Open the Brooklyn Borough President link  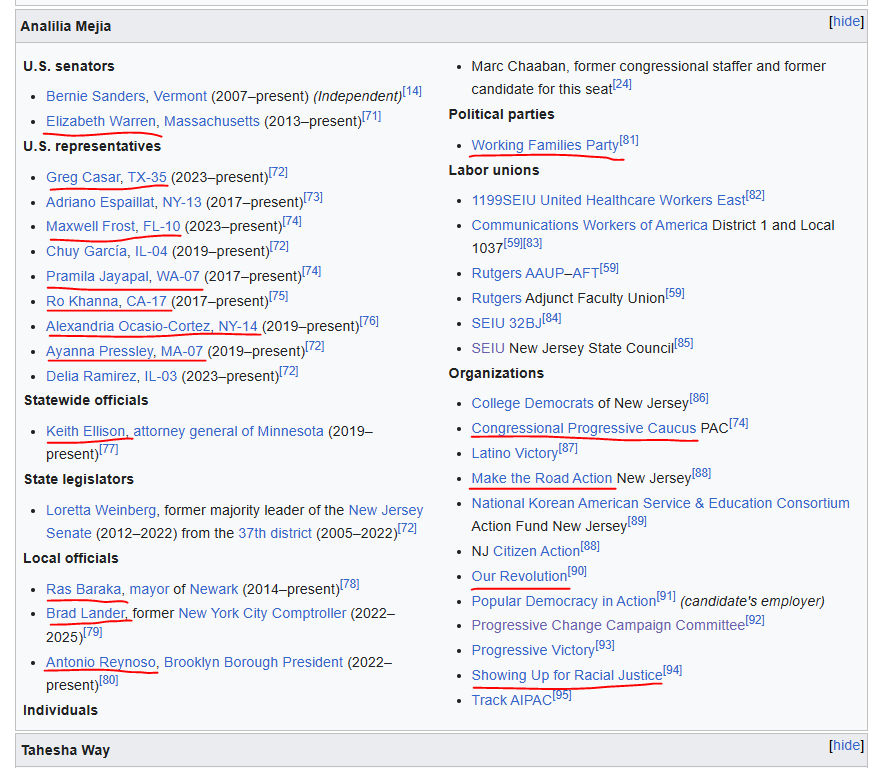(x=253, y=662)
